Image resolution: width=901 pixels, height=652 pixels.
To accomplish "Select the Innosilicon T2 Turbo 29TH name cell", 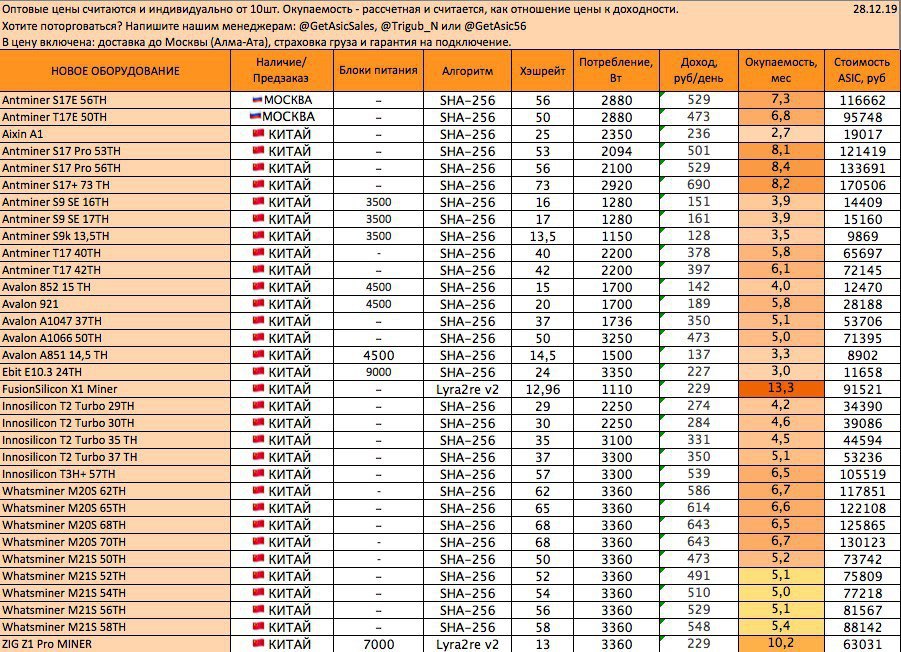I will coord(115,406).
